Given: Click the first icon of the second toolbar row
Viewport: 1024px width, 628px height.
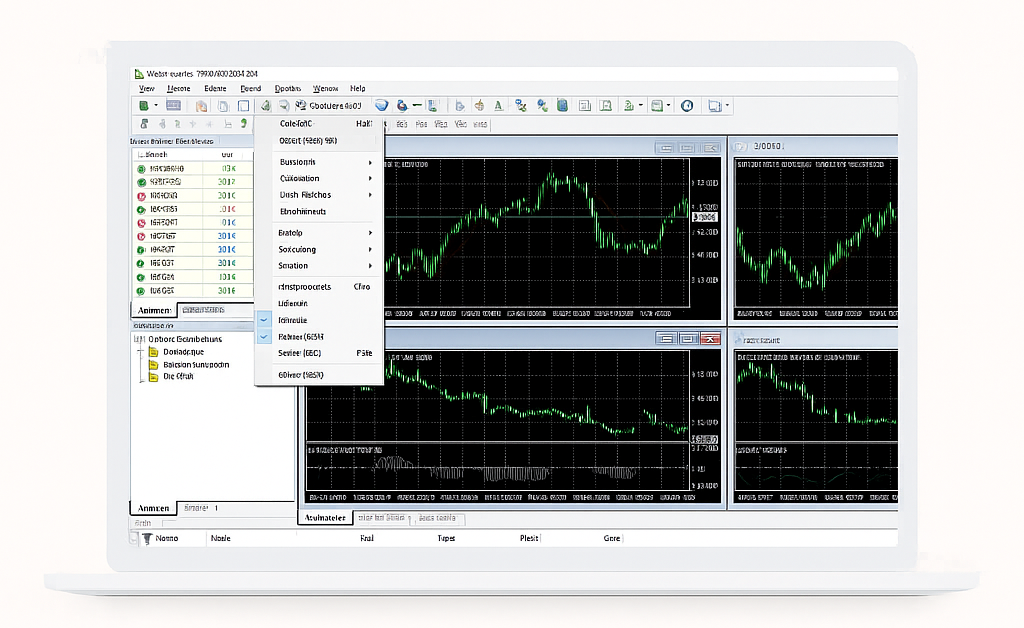Looking at the screenshot, I should (x=144, y=123).
